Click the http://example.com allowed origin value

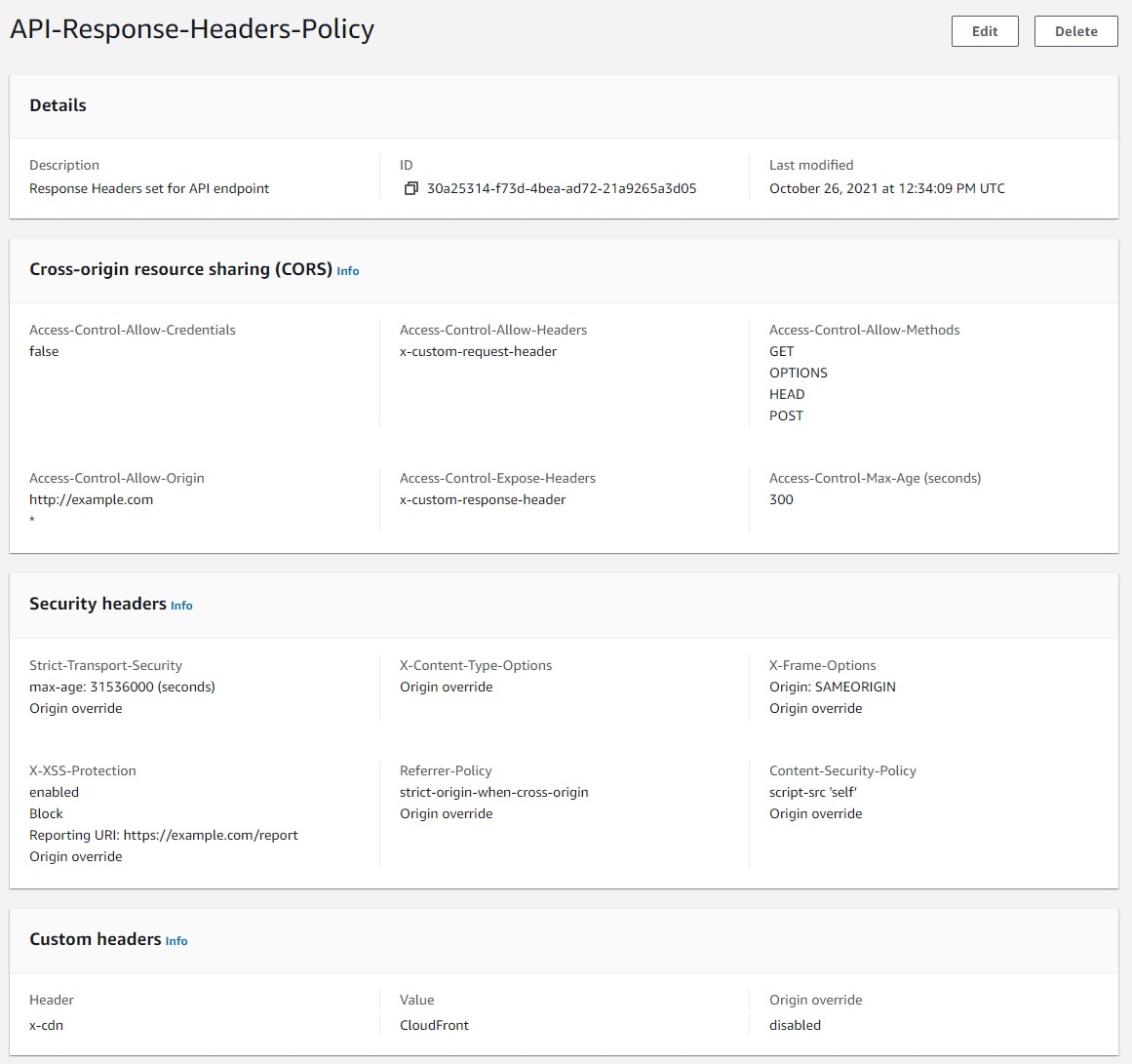coord(91,500)
